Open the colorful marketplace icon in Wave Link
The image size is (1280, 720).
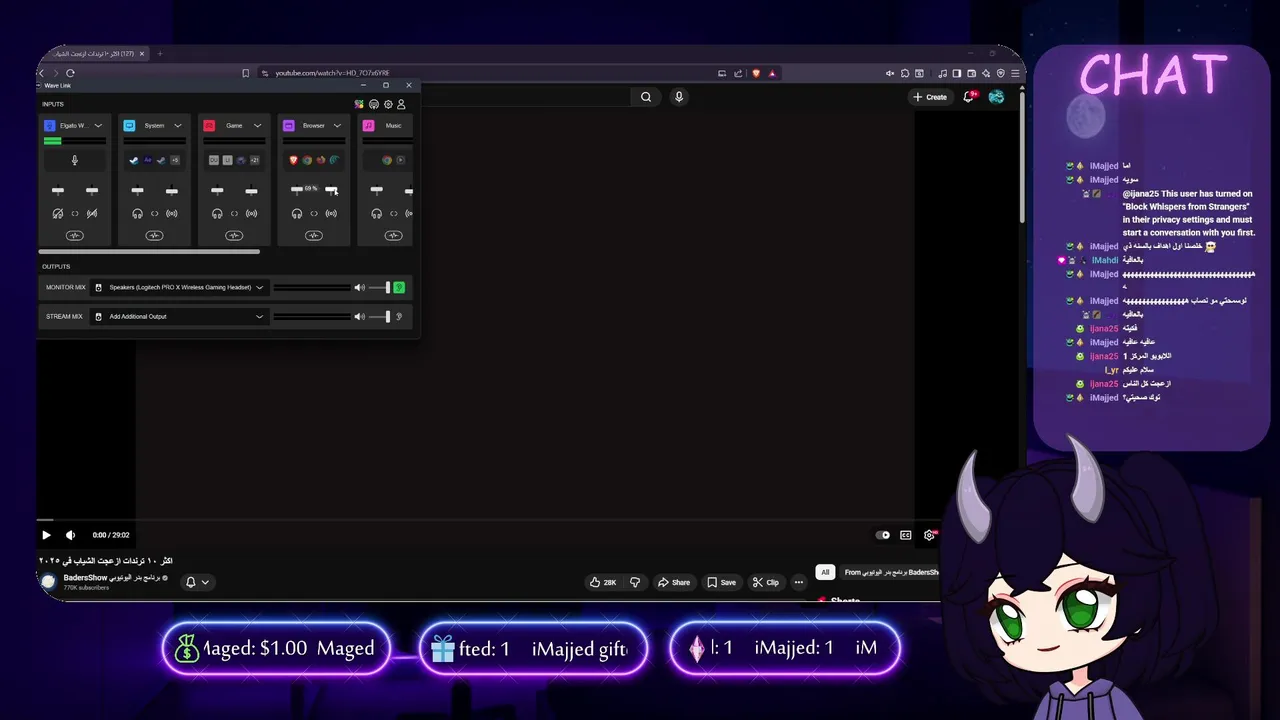[x=360, y=104]
